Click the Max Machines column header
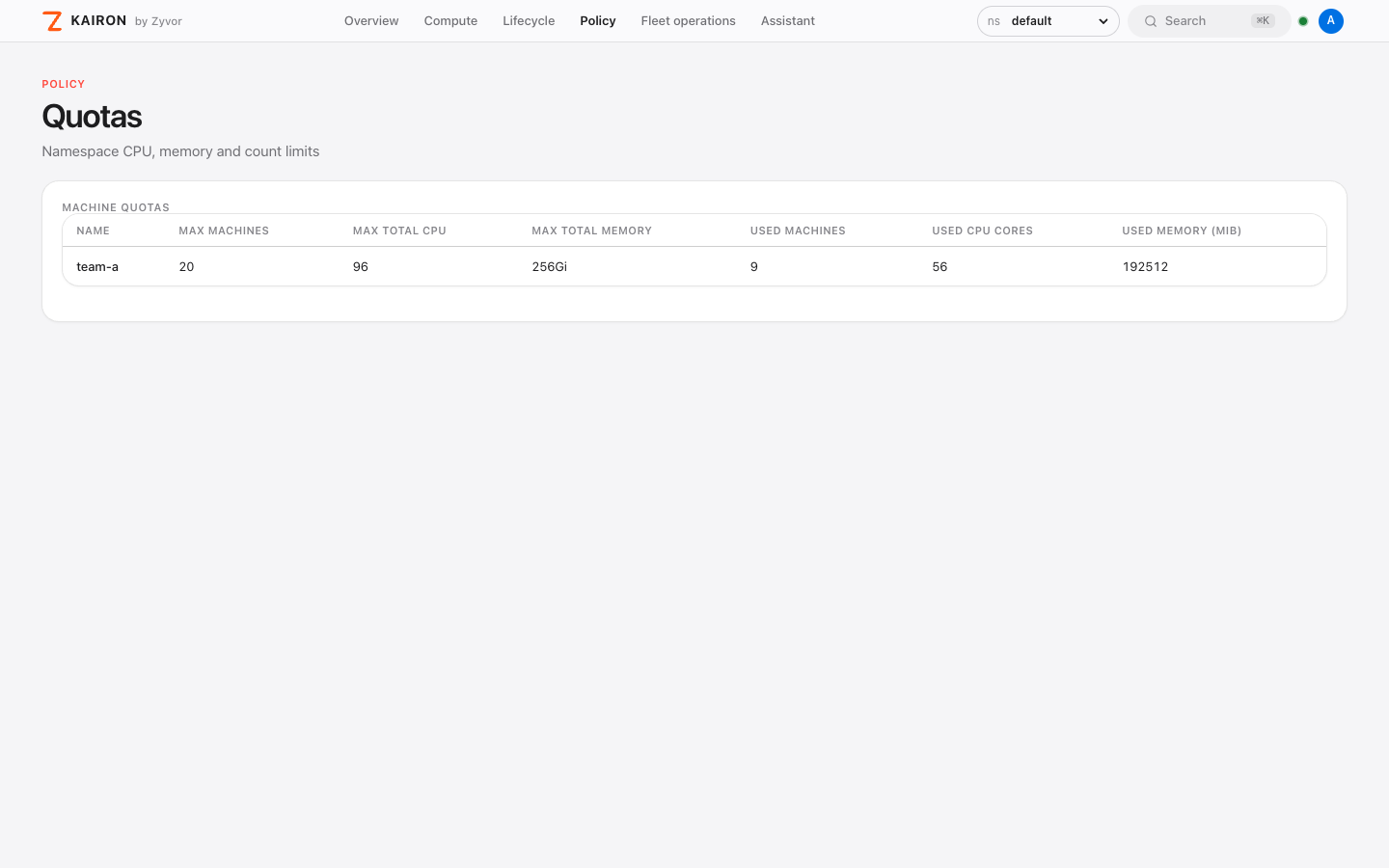1389x868 pixels. click(224, 231)
